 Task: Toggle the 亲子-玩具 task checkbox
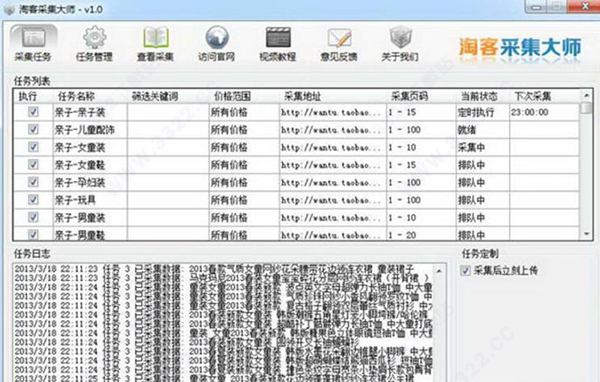point(33,200)
